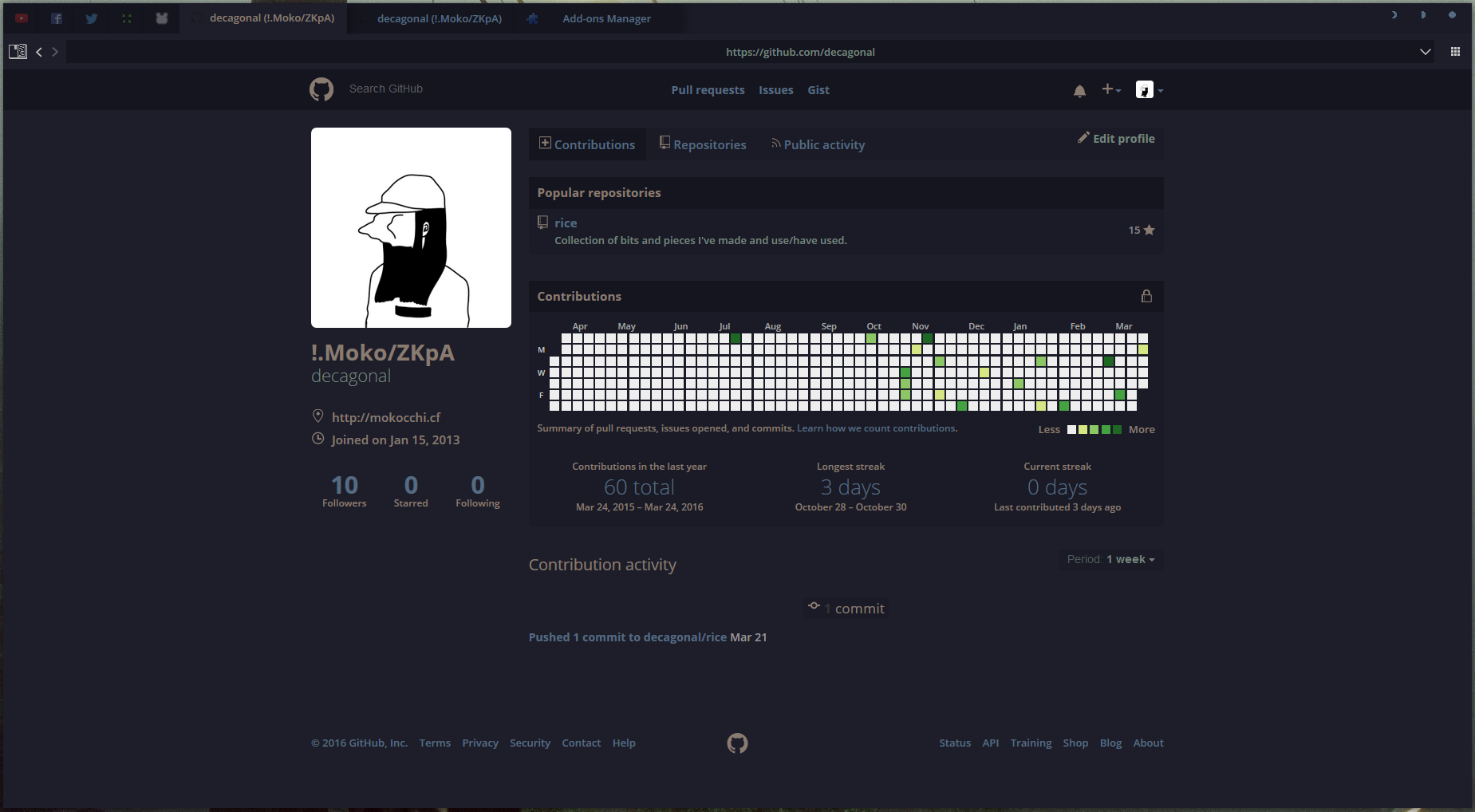
Task: Switch to Add-ons Manager tab
Action: click(599, 18)
